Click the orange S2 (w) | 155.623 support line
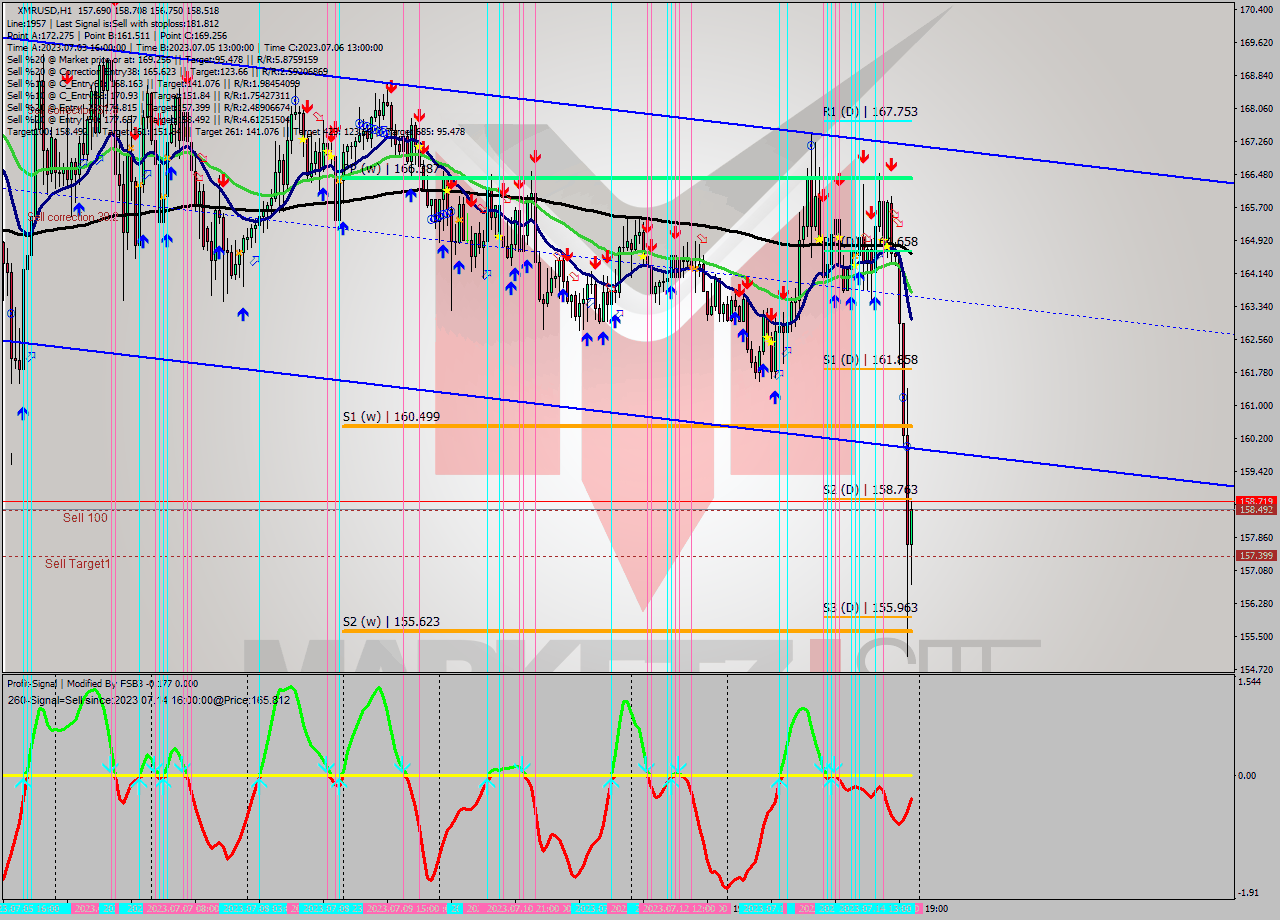Screen dimensions: 1280x920 600,633
